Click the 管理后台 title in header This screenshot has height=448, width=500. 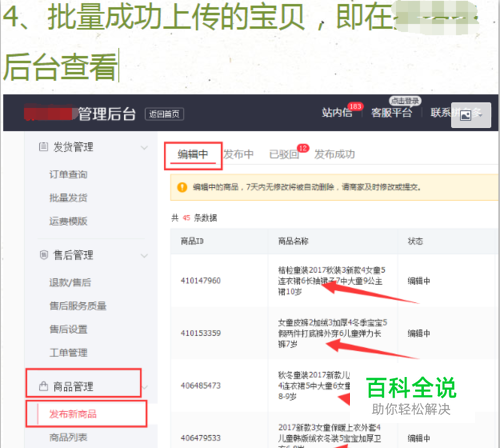(107, 114)
